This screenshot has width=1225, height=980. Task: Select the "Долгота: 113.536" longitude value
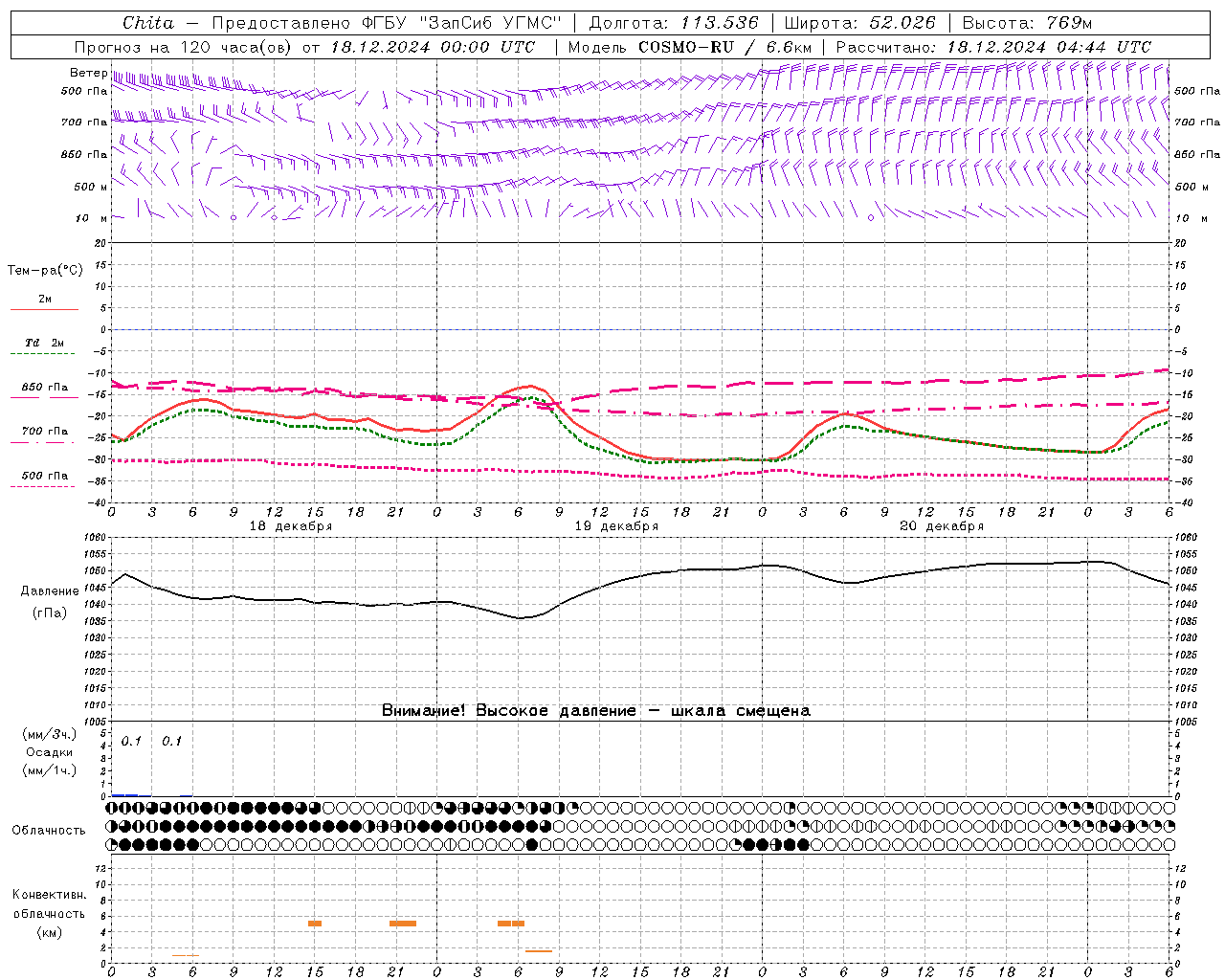coord(674,23)
